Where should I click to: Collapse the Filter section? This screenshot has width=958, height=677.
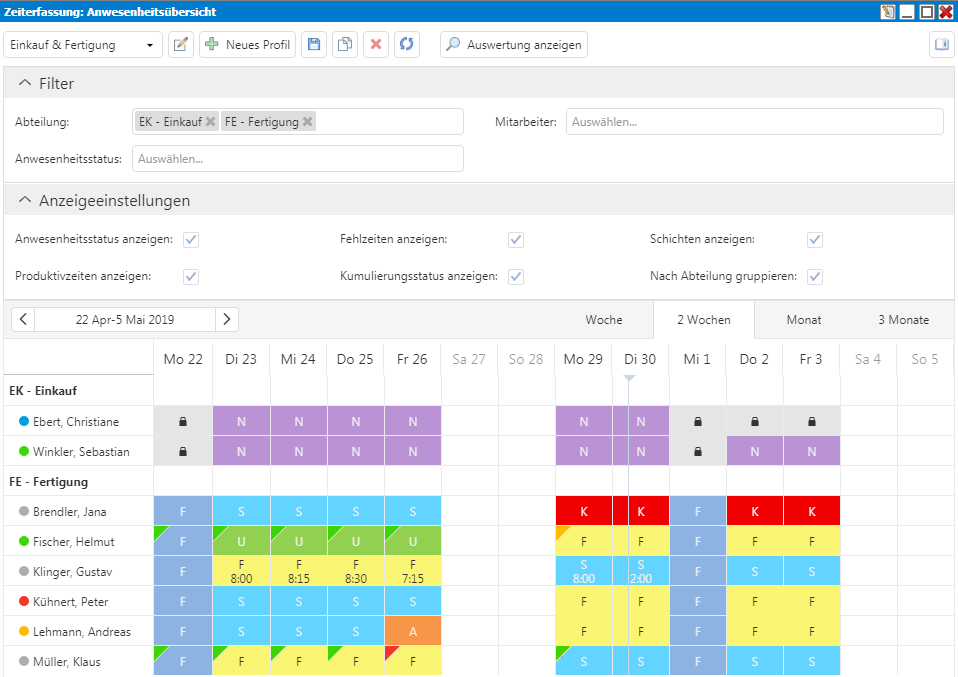[26, 84]
